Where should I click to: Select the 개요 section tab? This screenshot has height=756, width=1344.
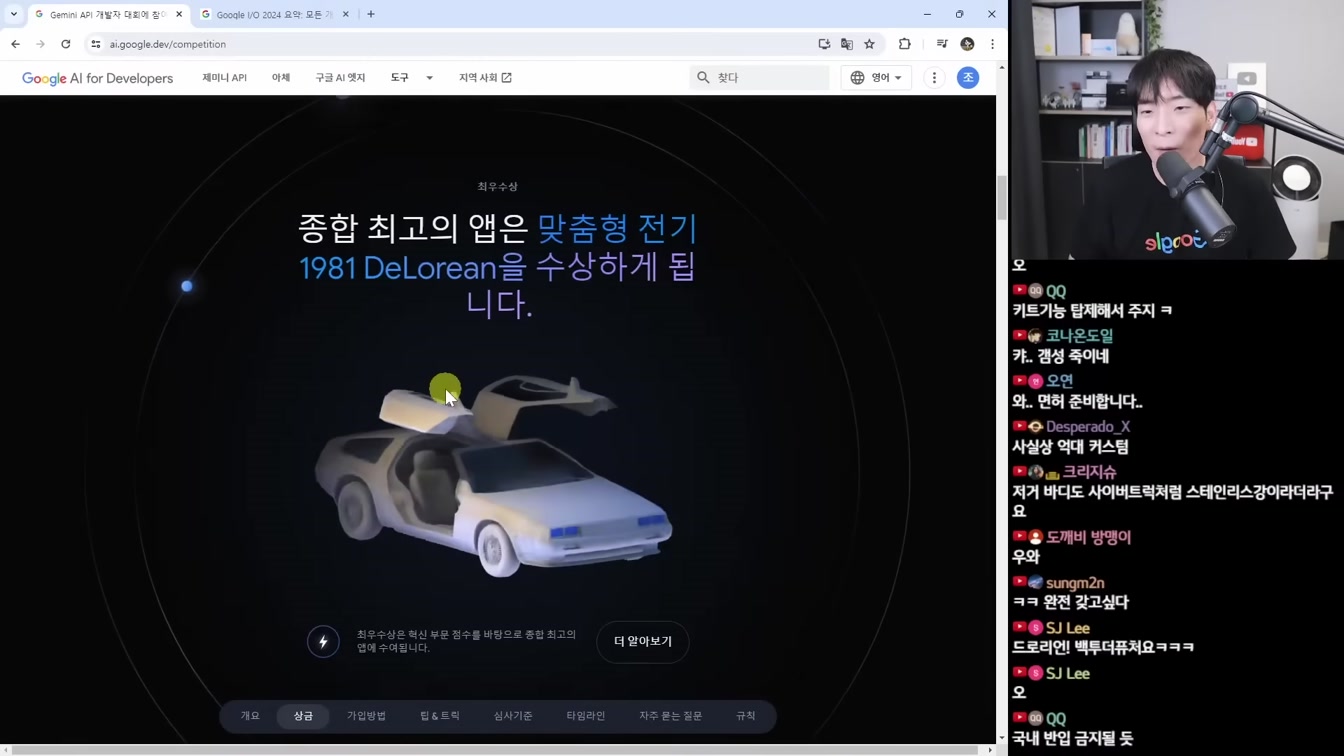(250, 716)
